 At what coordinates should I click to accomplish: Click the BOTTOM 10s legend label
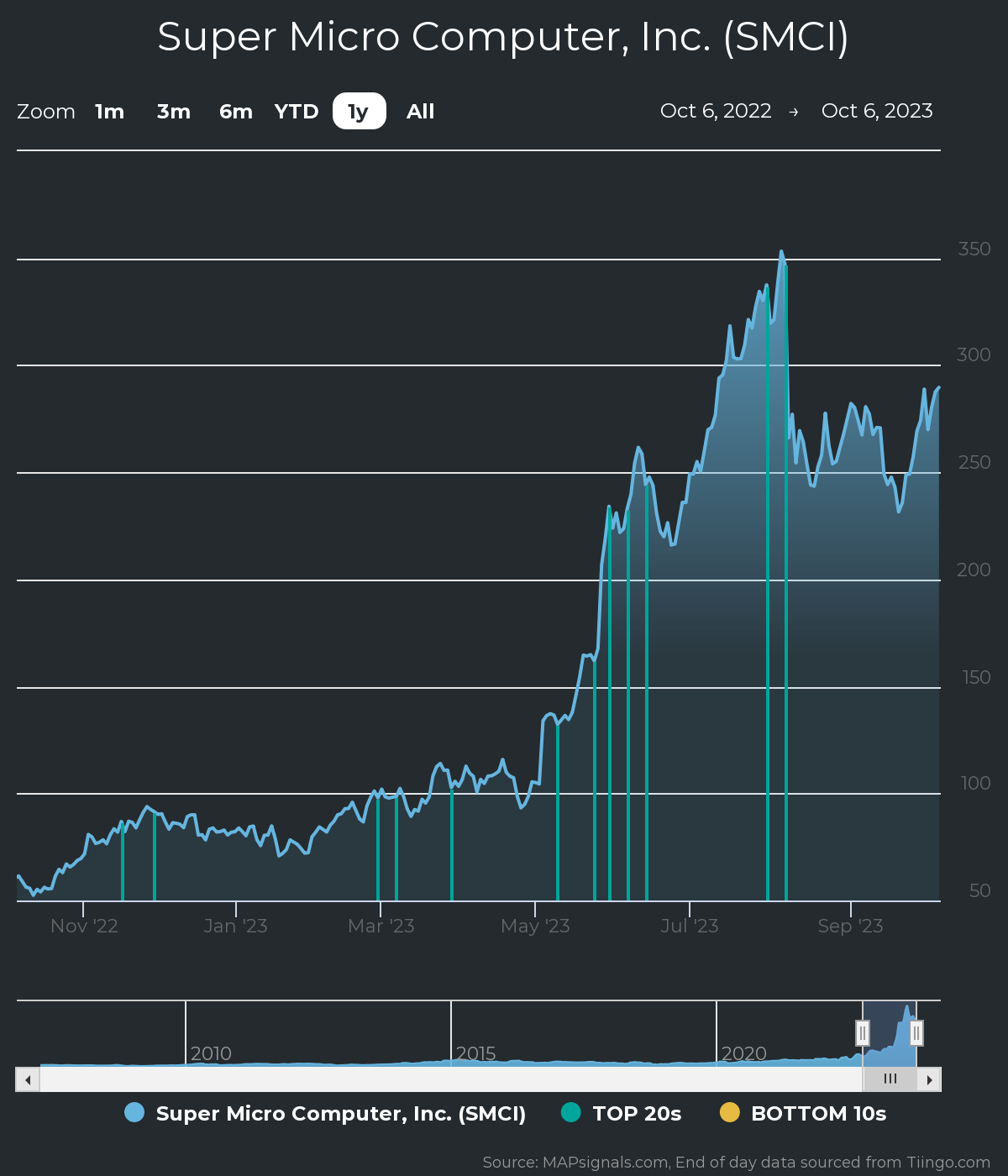tap(819, 1114)
